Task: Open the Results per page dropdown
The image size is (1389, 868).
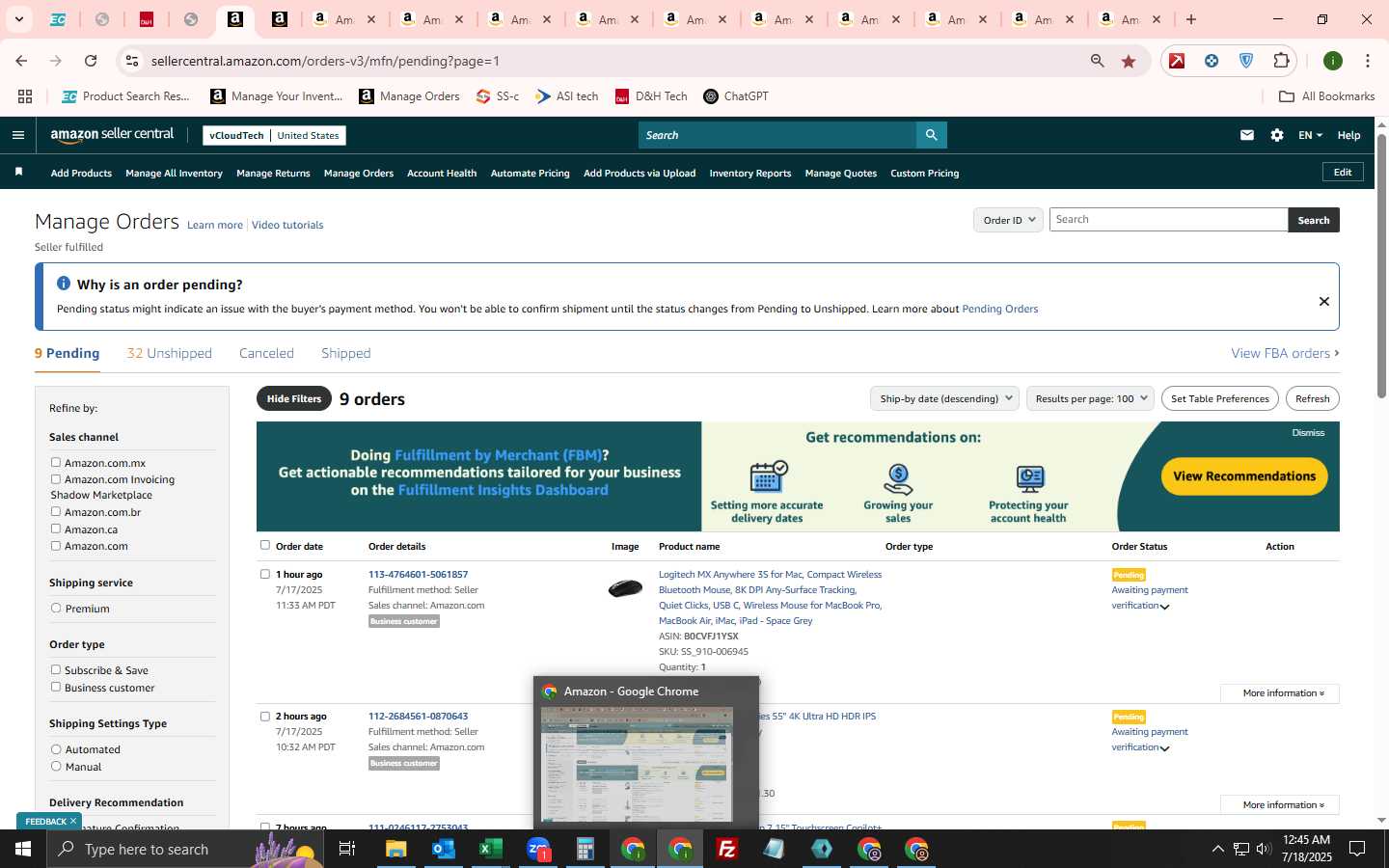Action: (x=1090, y=398)
